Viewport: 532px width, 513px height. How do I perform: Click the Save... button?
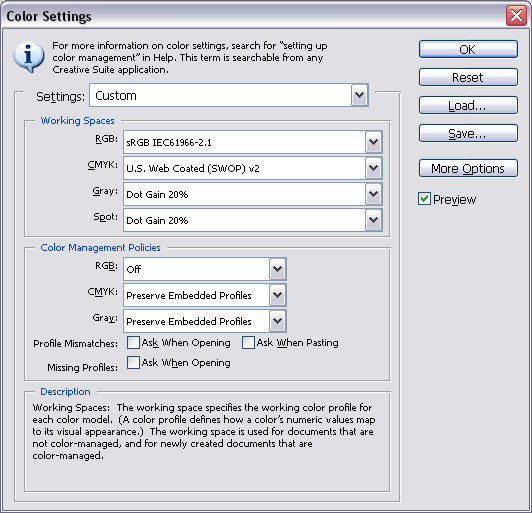tap(468, 133)
